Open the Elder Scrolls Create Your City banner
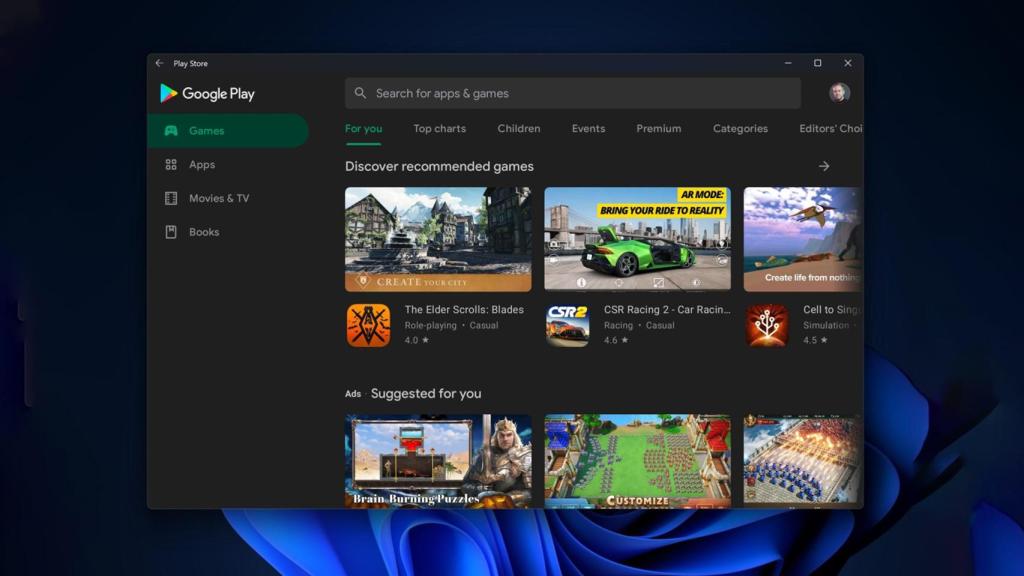Viewport: 1024px width, 576px height. coord(438,239)
